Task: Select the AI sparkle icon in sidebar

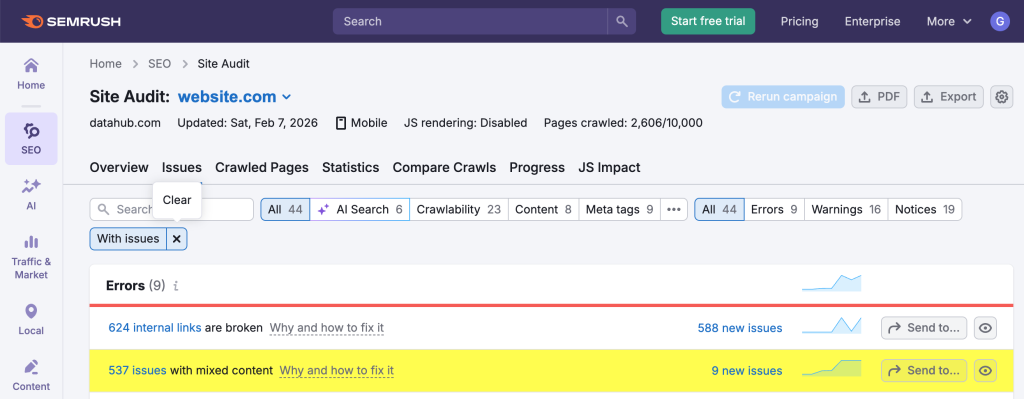Action: [31, 187]
